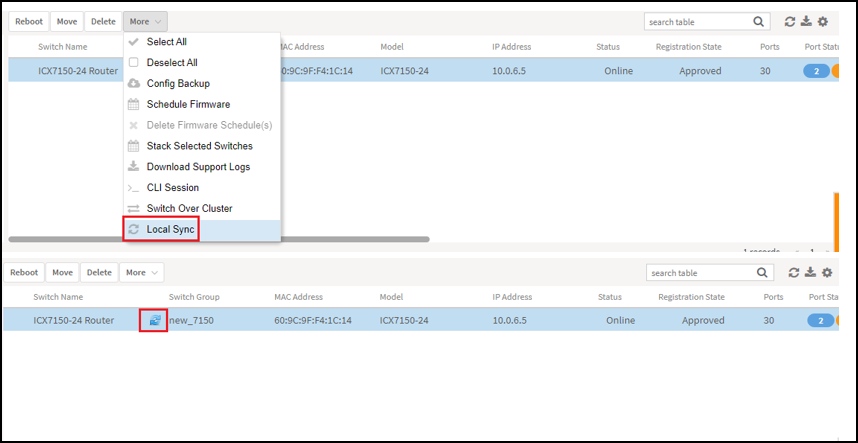Sort lower table by Switch Name header
Viewport: 858px width, 443px height.
[58, 297]
